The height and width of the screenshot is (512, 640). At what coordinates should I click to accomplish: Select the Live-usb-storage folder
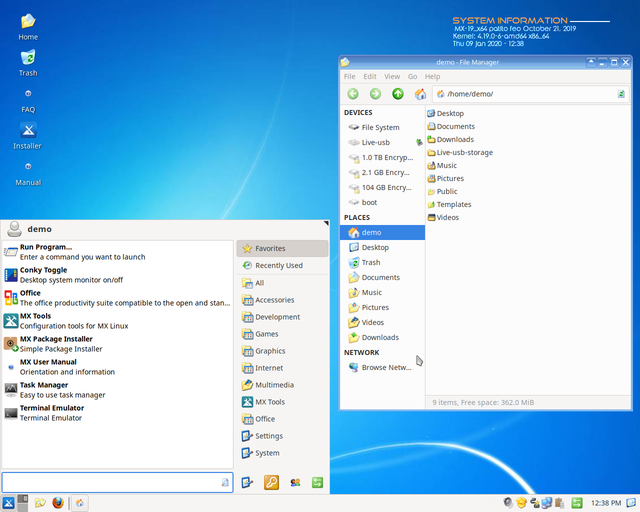click(x=460, y=152)
